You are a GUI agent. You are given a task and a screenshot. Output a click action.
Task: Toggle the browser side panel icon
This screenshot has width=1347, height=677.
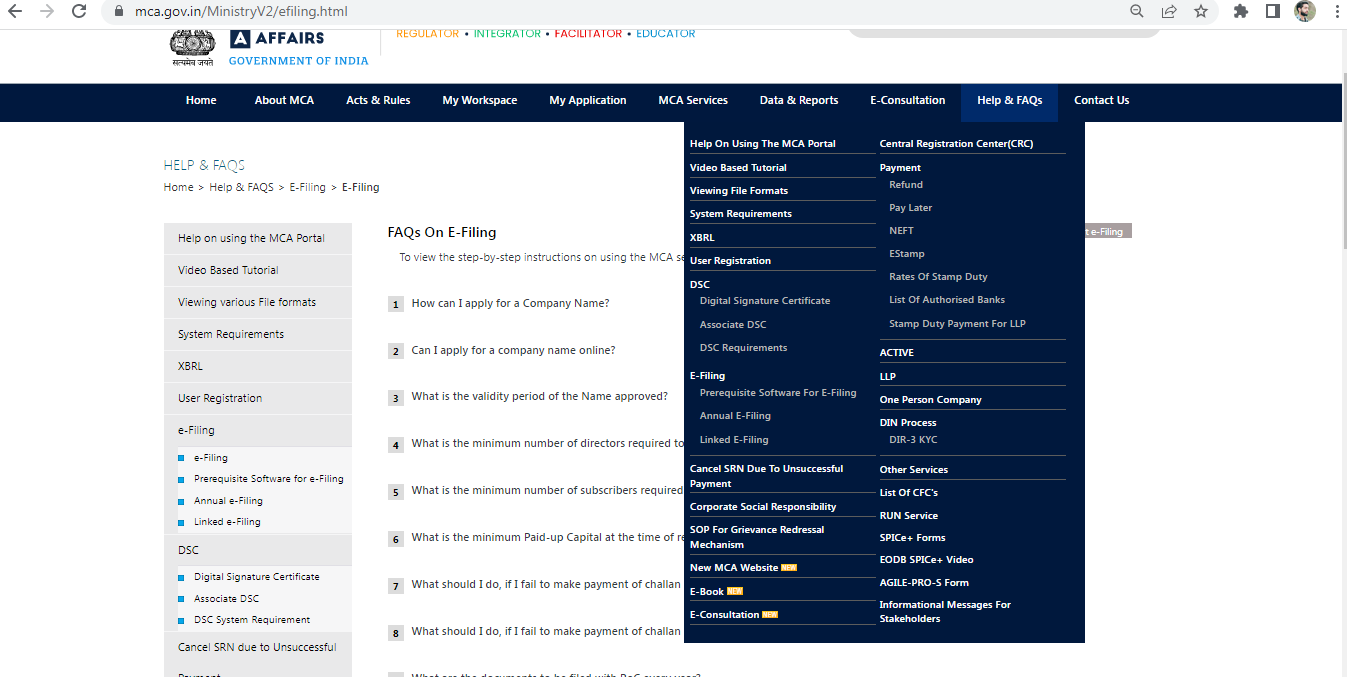[1272, 12]
